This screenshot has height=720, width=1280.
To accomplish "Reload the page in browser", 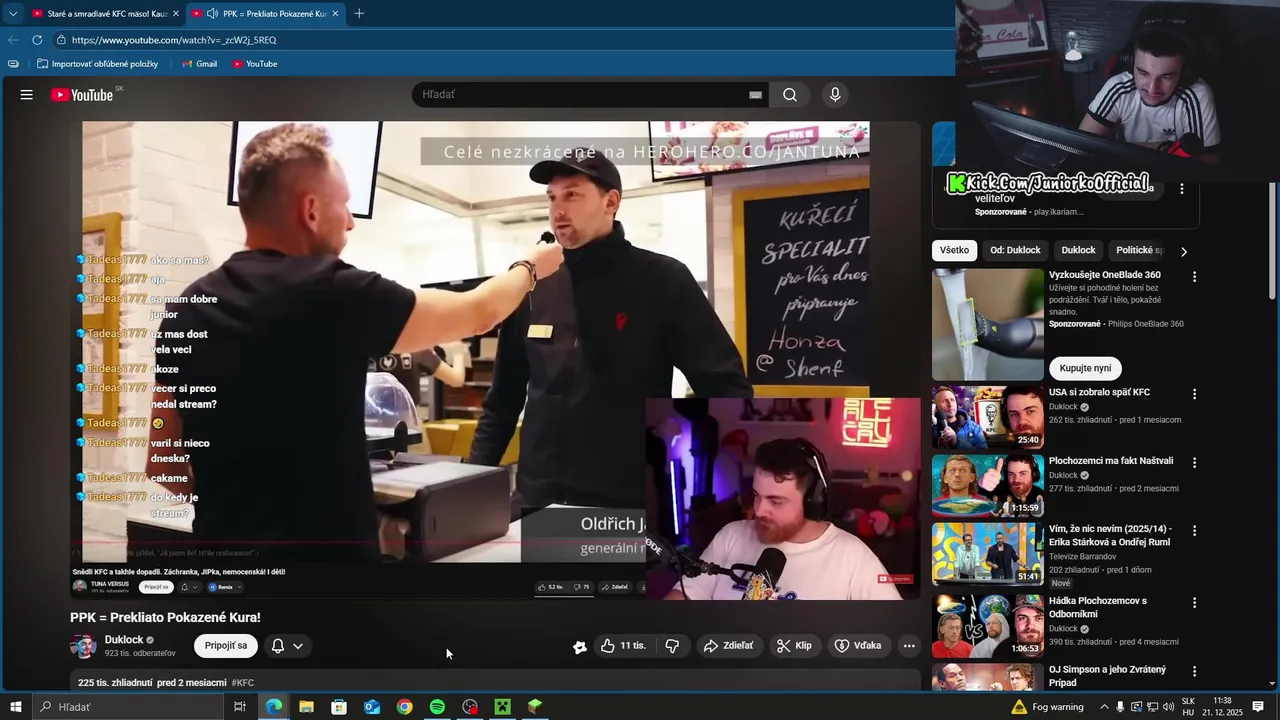I will coord(37,40).
